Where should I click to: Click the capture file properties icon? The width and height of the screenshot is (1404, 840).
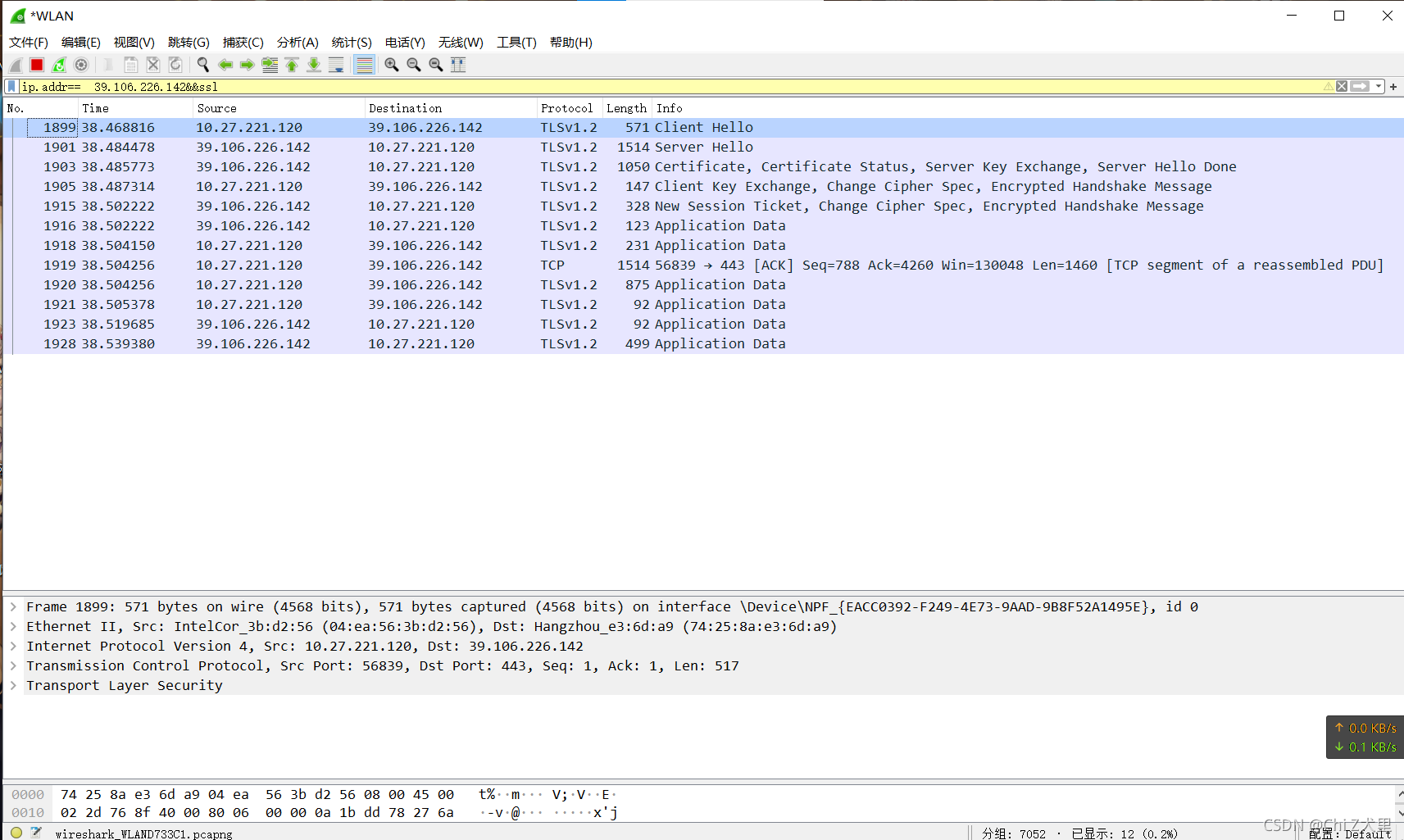pyautogui.click(x=36, y=833)
